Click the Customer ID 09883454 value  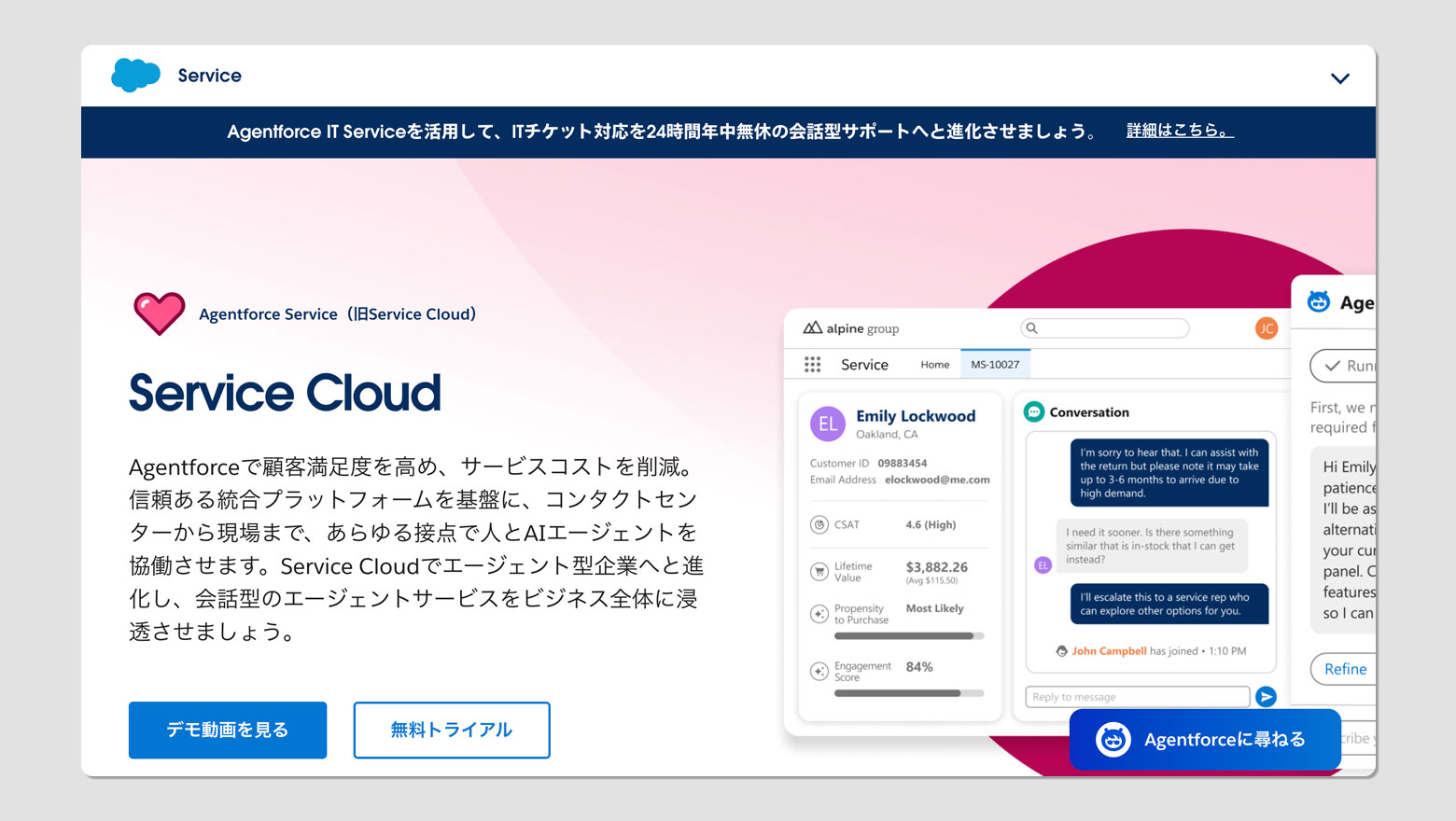click(x=902, y=463)
